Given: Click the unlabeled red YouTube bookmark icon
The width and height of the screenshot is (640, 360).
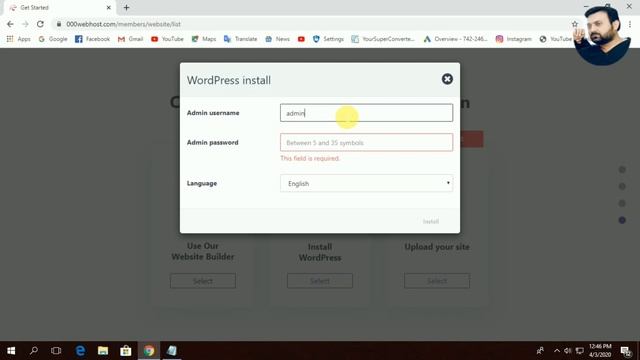Looking at the screenshot, I should tap(301, 39).
